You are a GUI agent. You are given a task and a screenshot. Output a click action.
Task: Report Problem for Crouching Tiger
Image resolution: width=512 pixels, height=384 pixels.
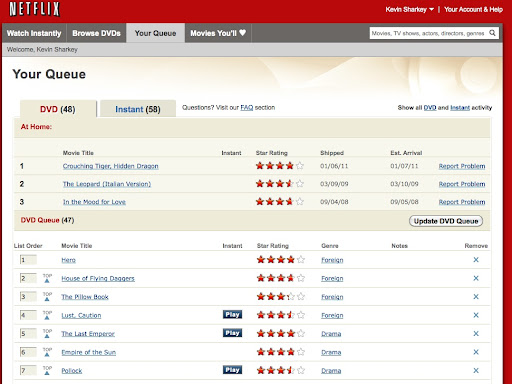(462, 166)
